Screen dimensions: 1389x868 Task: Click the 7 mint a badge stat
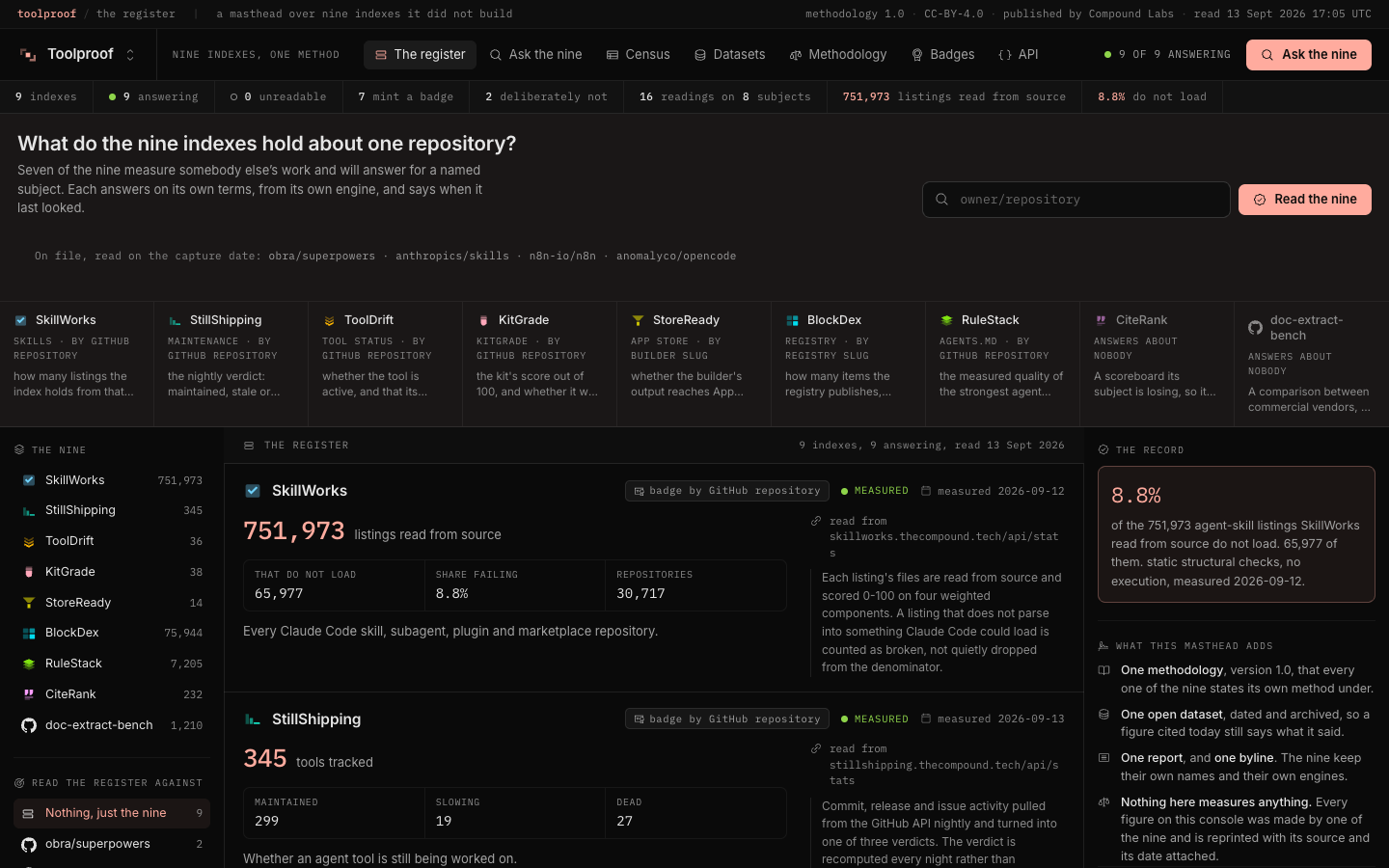[x=405, y=97]
